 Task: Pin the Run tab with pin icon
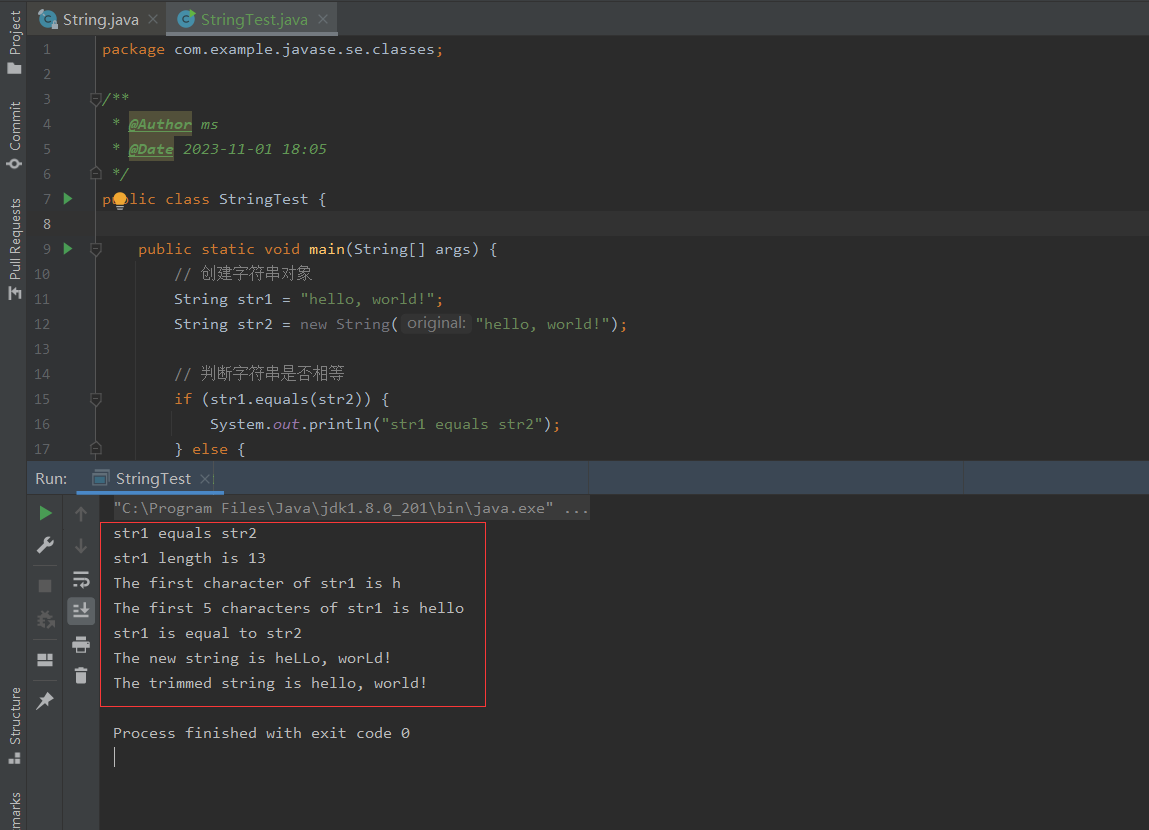click(x=45, y=700)
